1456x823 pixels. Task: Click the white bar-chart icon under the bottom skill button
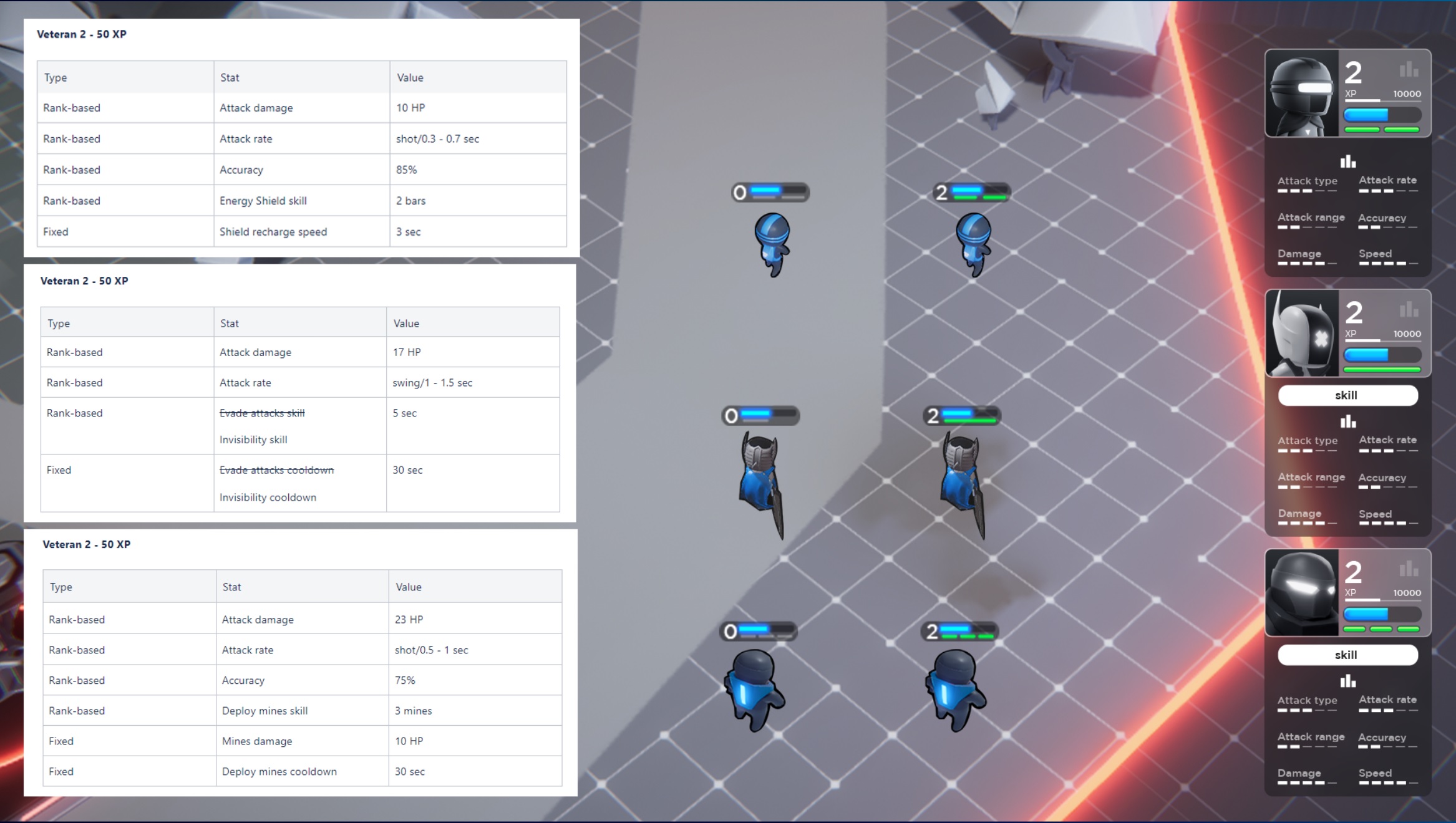click(x=1347, y=681)
